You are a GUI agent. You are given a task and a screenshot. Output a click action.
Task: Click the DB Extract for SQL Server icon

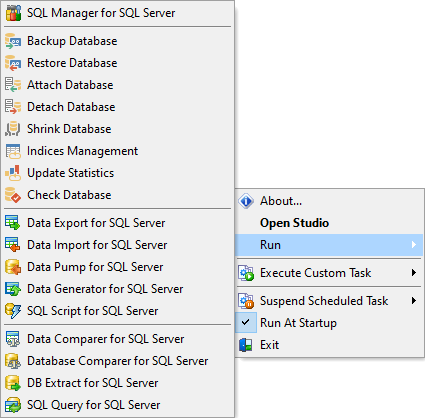click(13, 383)
